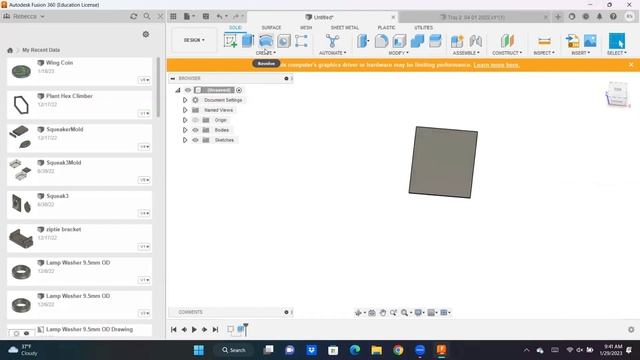Open the Help question mark menu
Viewport: 640px width, 360px height.
tap(613, 16)
